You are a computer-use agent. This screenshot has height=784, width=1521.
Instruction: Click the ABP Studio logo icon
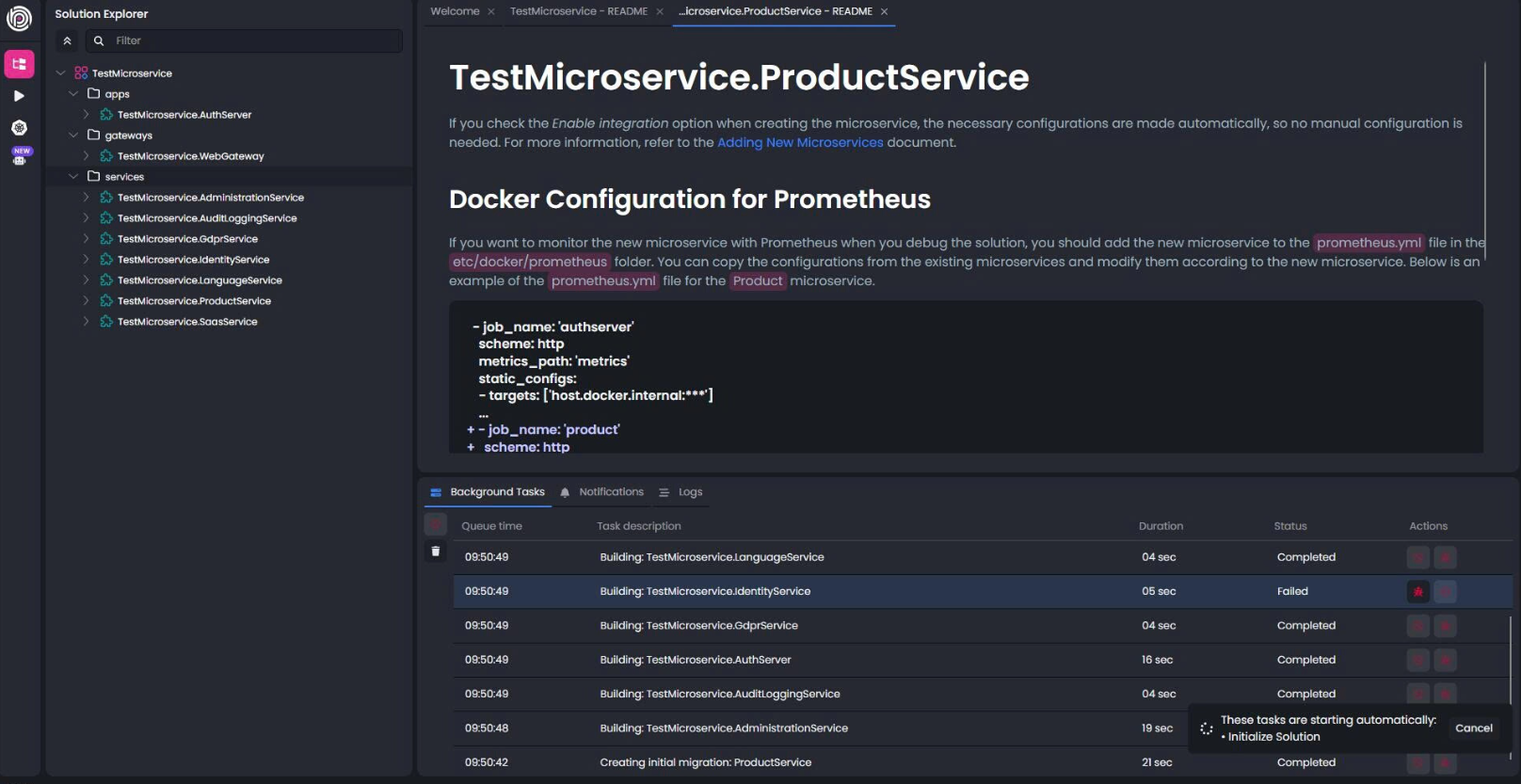[19, 18]
